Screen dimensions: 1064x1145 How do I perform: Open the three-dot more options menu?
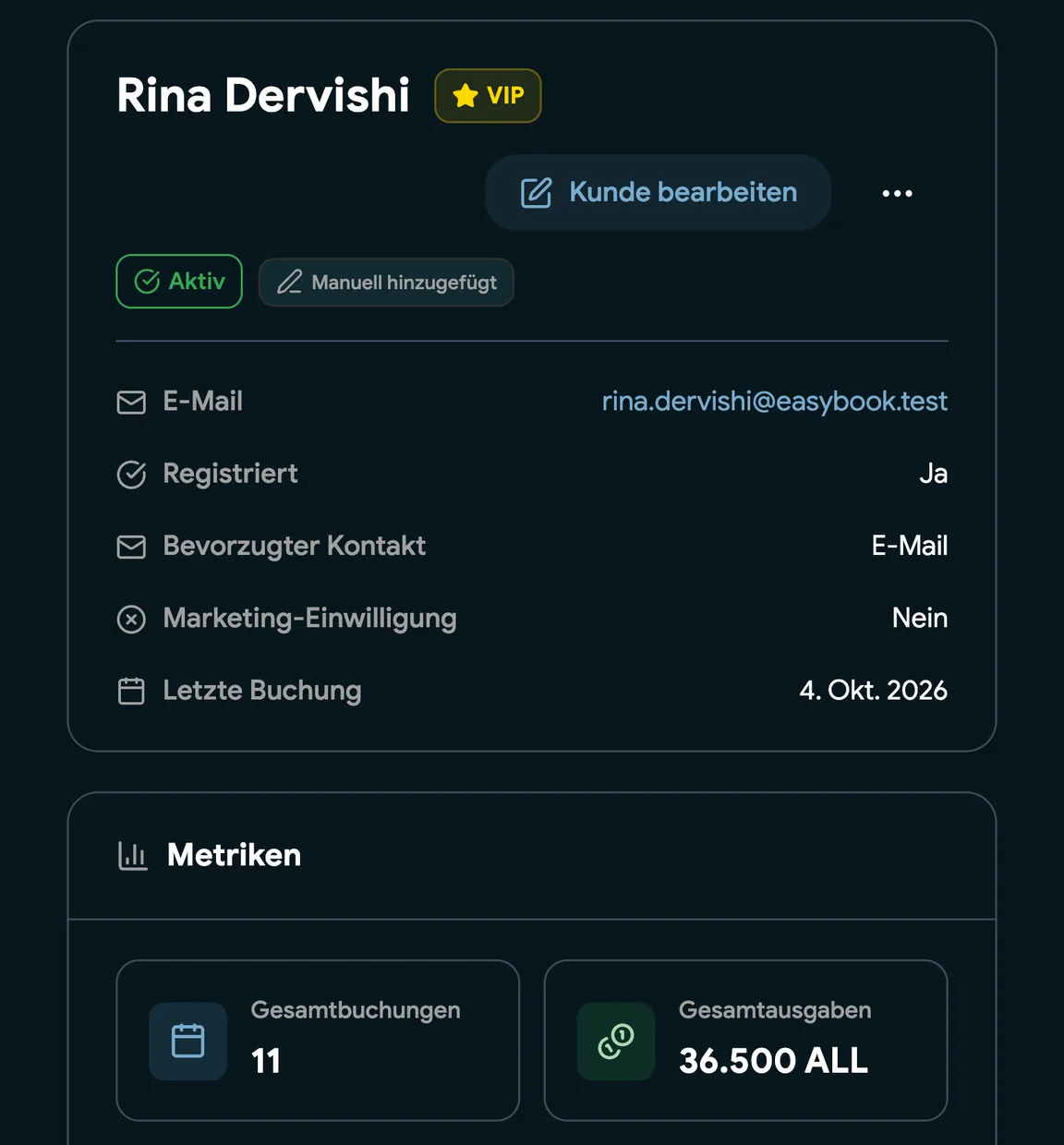(897, 193)
